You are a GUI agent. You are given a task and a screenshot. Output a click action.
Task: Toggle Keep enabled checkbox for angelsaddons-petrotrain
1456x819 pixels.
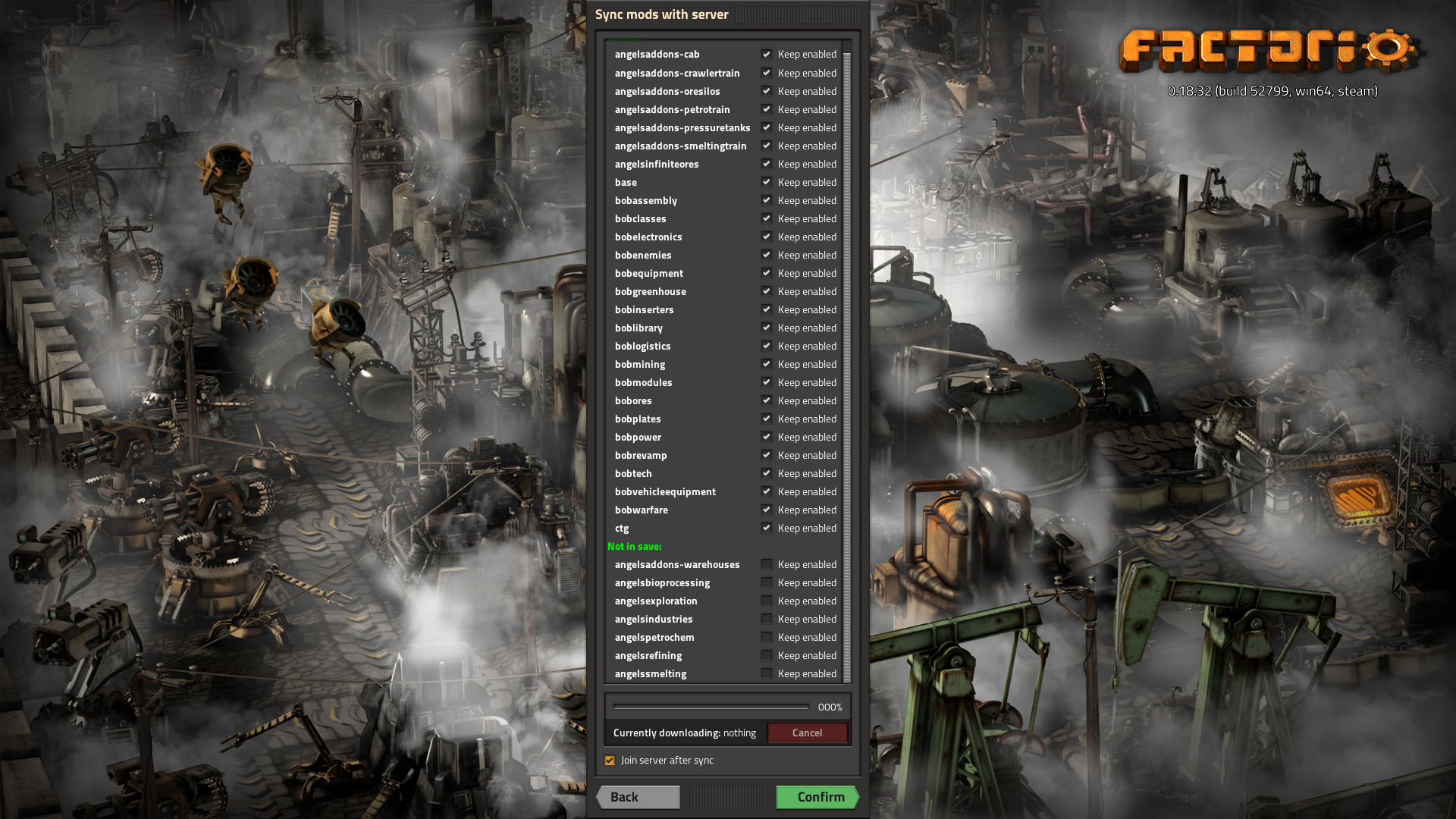pyautogui.click(x=767, y=109)
